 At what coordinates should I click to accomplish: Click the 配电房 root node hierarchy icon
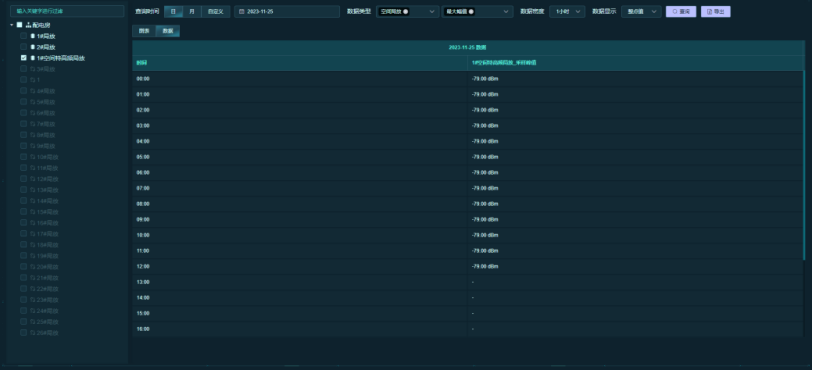(29, 25)
